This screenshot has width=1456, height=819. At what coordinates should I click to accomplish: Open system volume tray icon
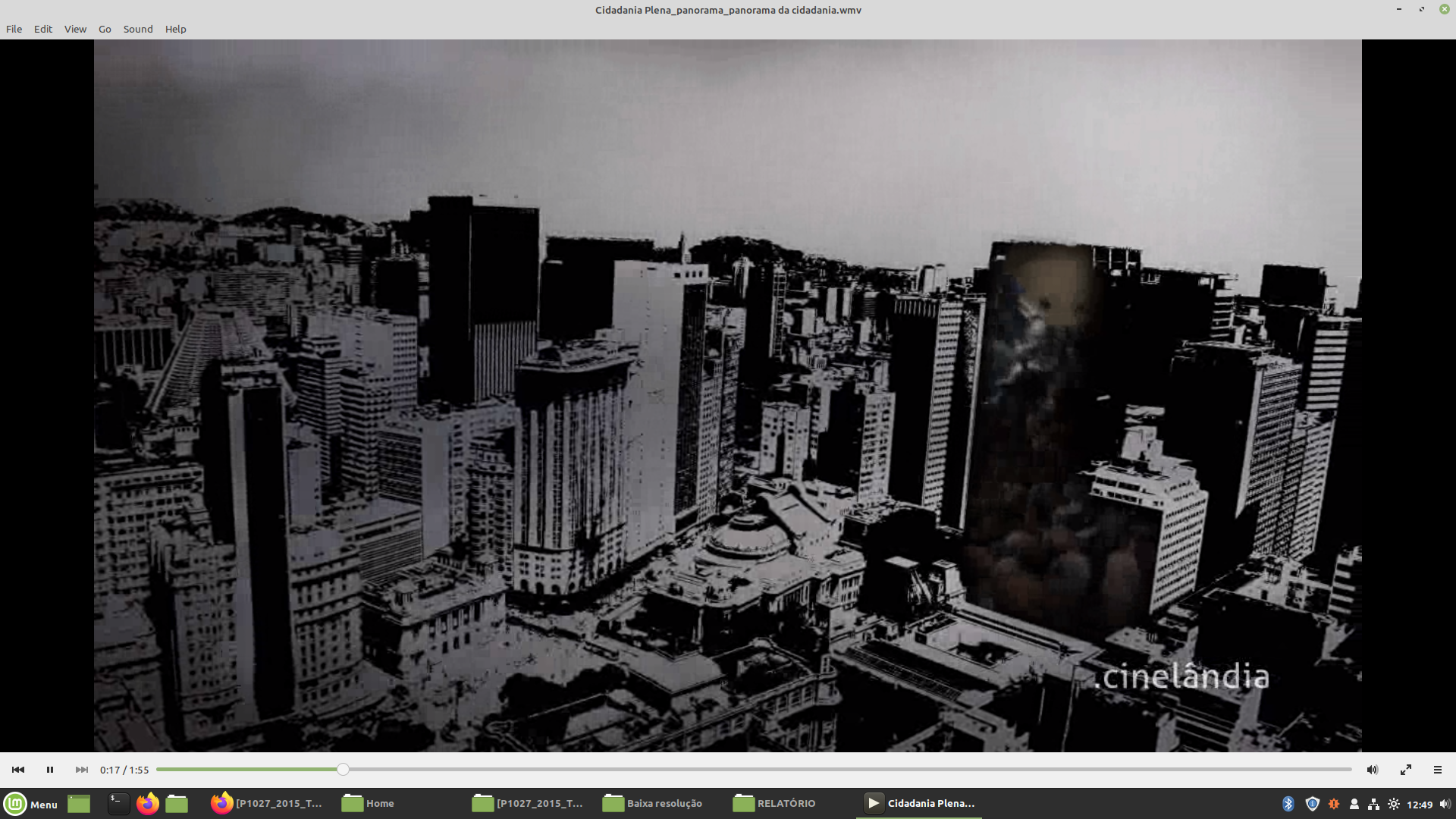click(x=1445, y=804)
